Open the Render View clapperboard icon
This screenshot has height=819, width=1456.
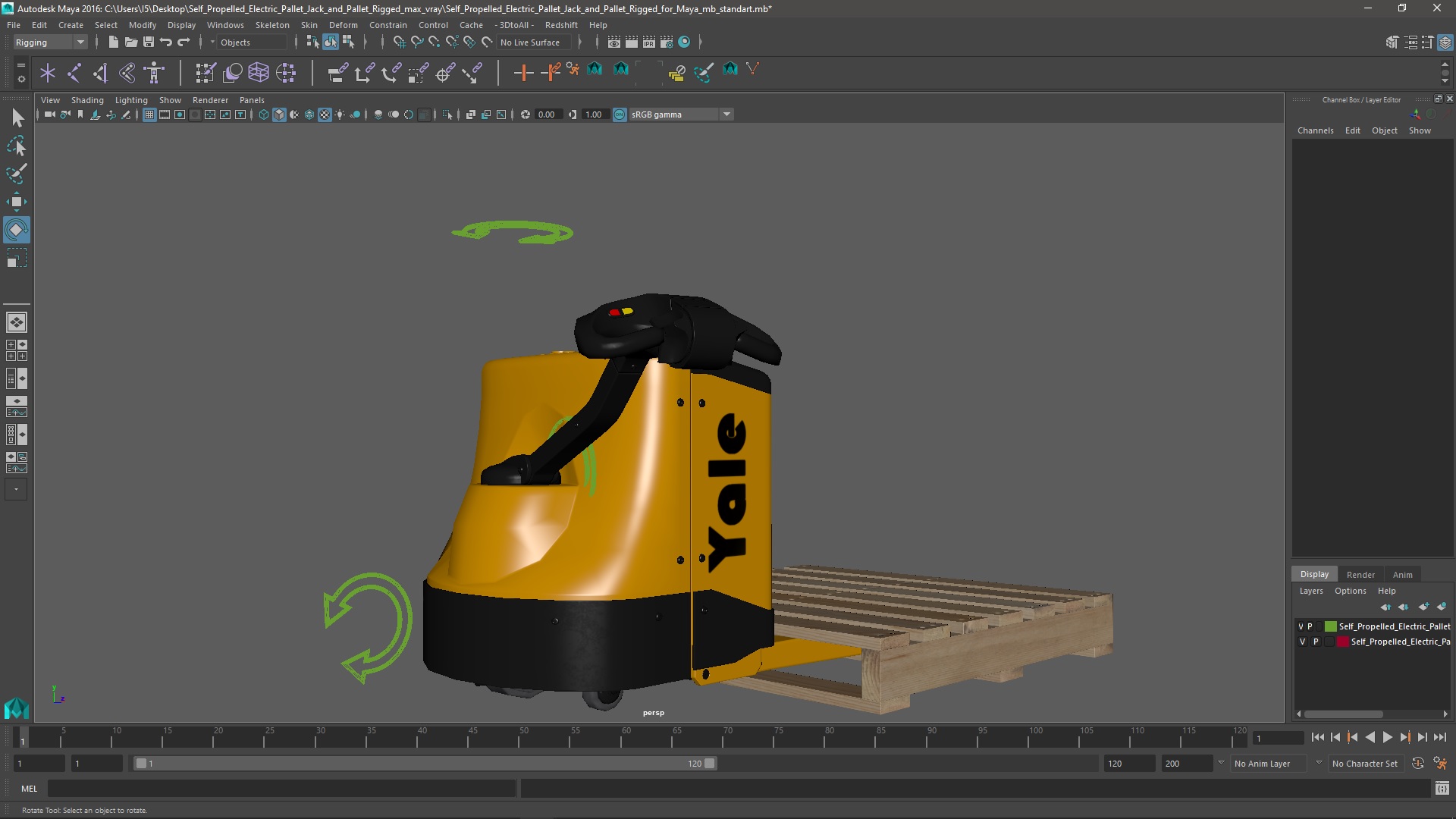click(x=614, y=42)
